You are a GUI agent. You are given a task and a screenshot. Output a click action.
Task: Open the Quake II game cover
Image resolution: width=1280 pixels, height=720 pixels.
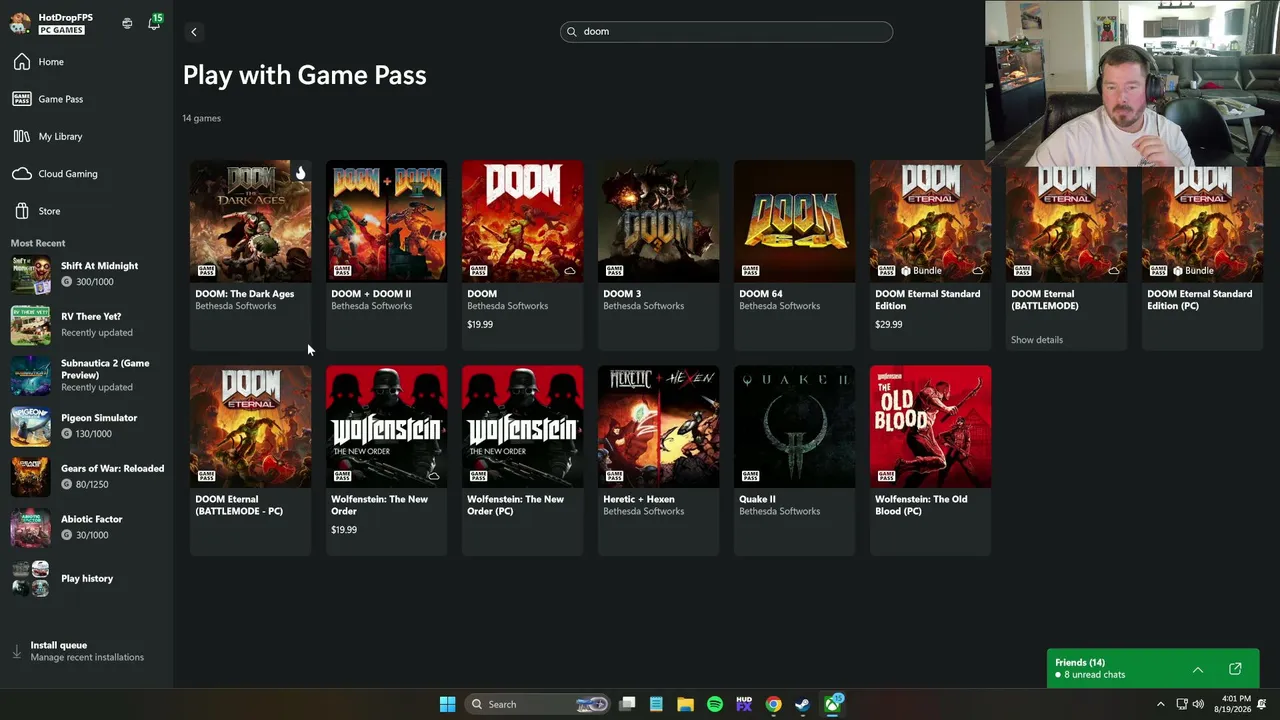pyautogui.click(x=795, y=427)
